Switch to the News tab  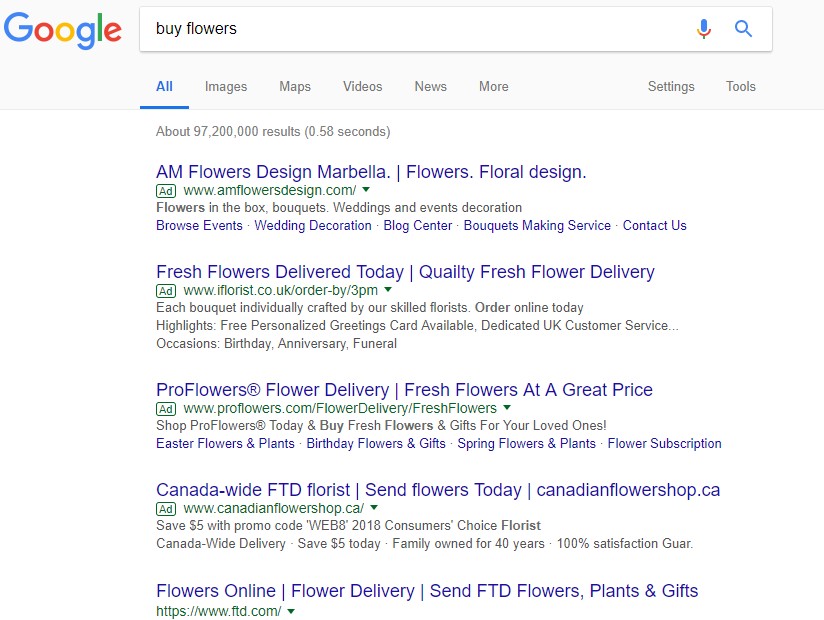(x=430, y=87)
